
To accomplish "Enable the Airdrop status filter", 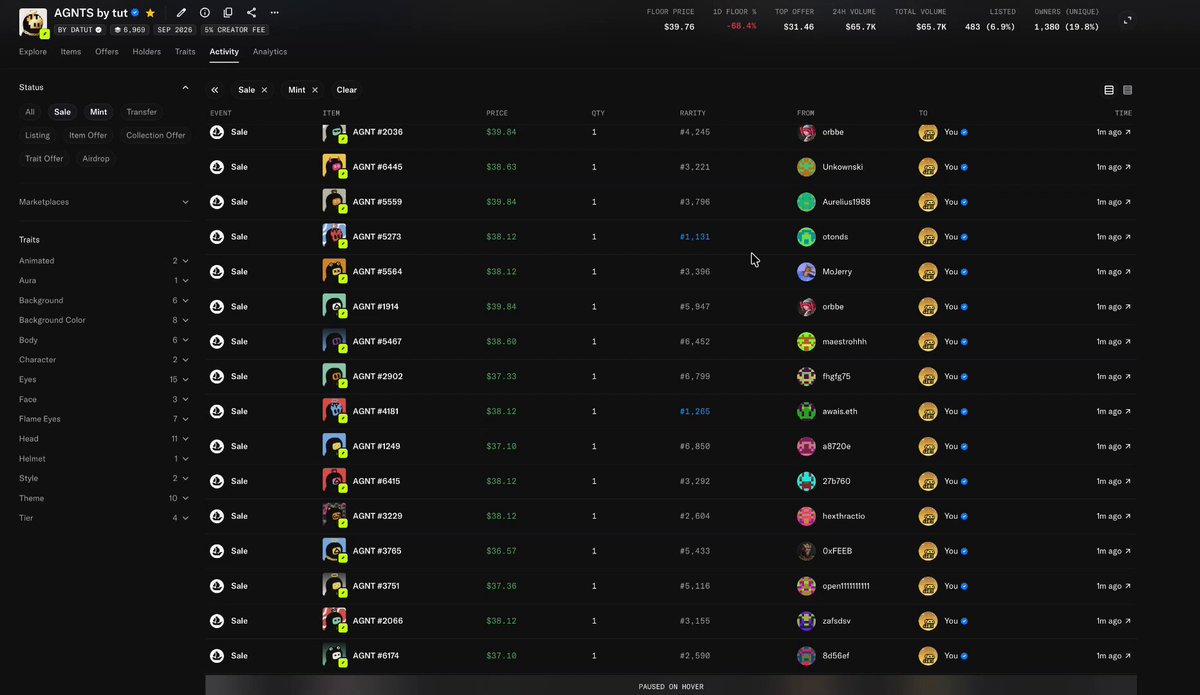I will point(96,159).
